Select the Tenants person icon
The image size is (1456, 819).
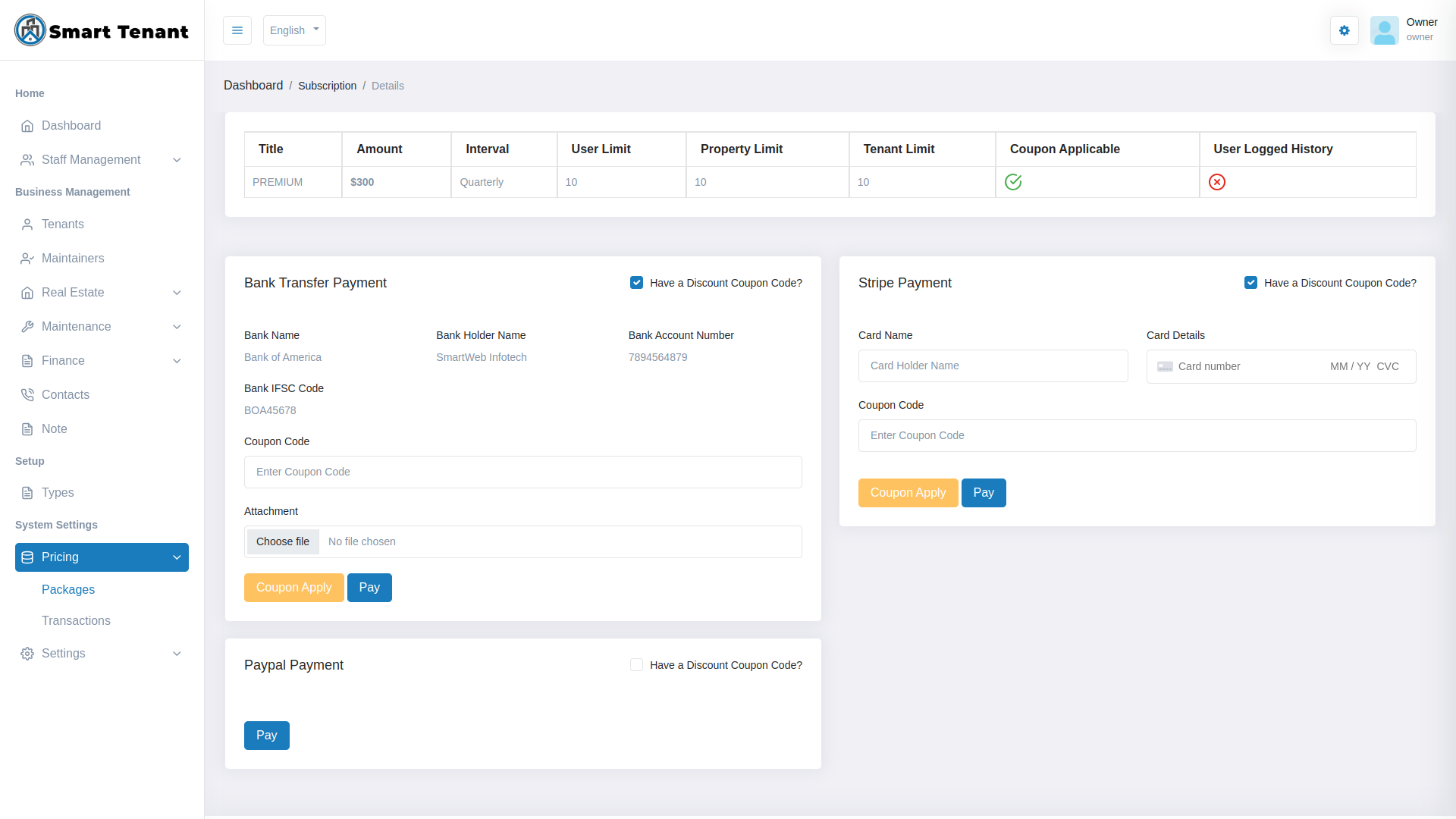(x=27, y=224)
